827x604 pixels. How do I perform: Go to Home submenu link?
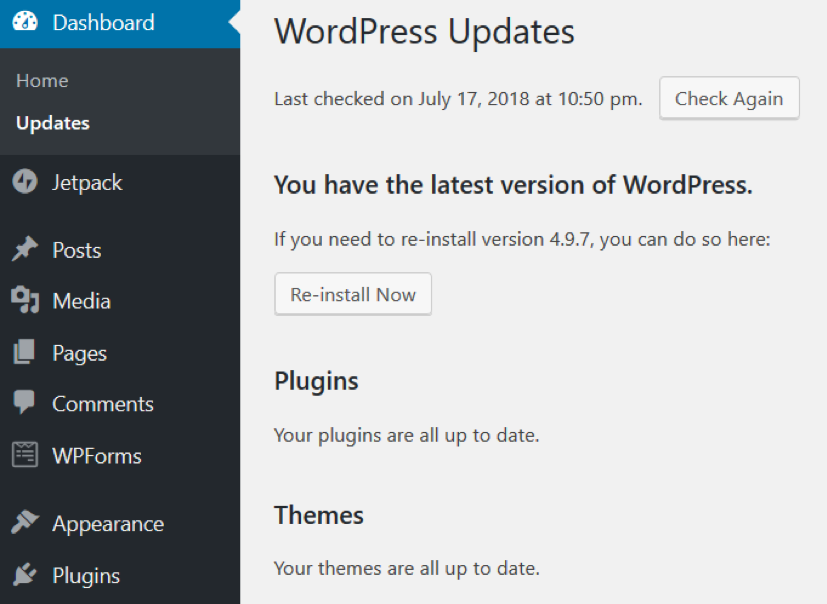tap(42, 81)
